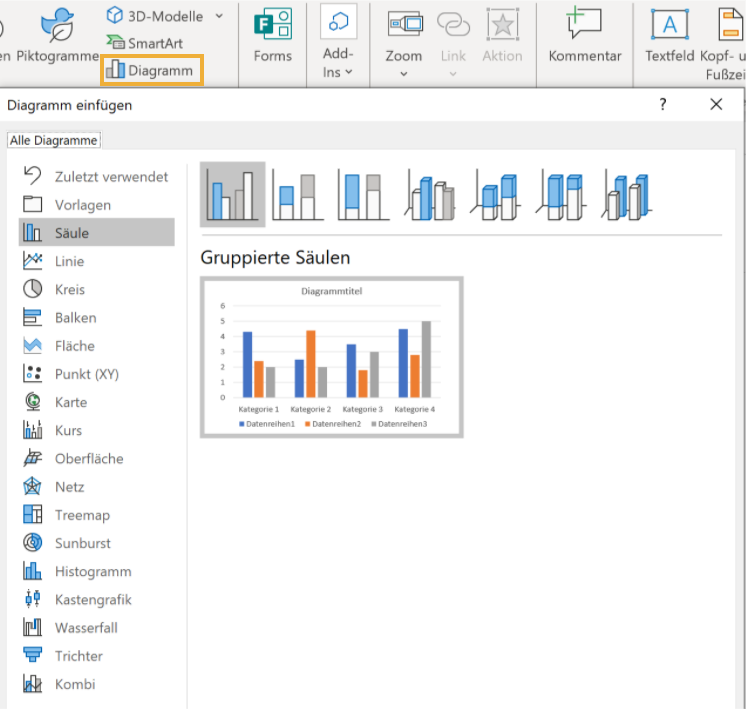Select the Karte chart category

point(96,402)
